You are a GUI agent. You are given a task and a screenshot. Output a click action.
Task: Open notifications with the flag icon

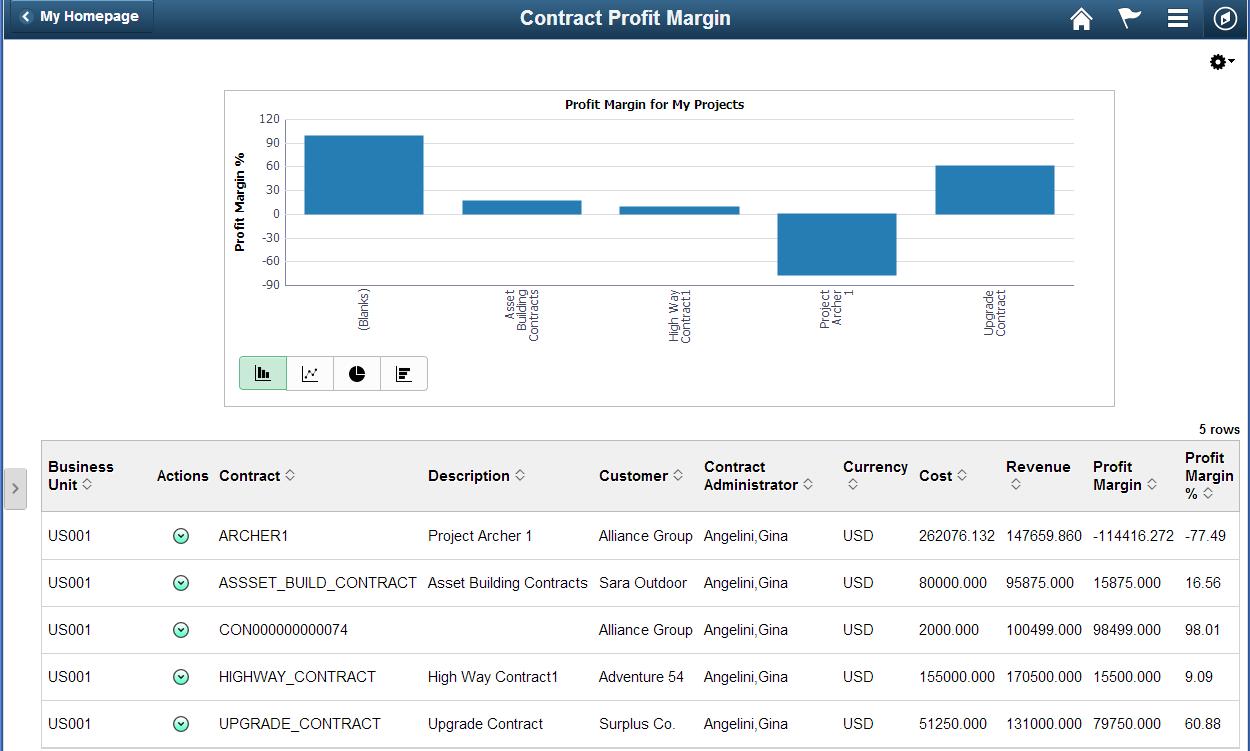point(1129,18)
